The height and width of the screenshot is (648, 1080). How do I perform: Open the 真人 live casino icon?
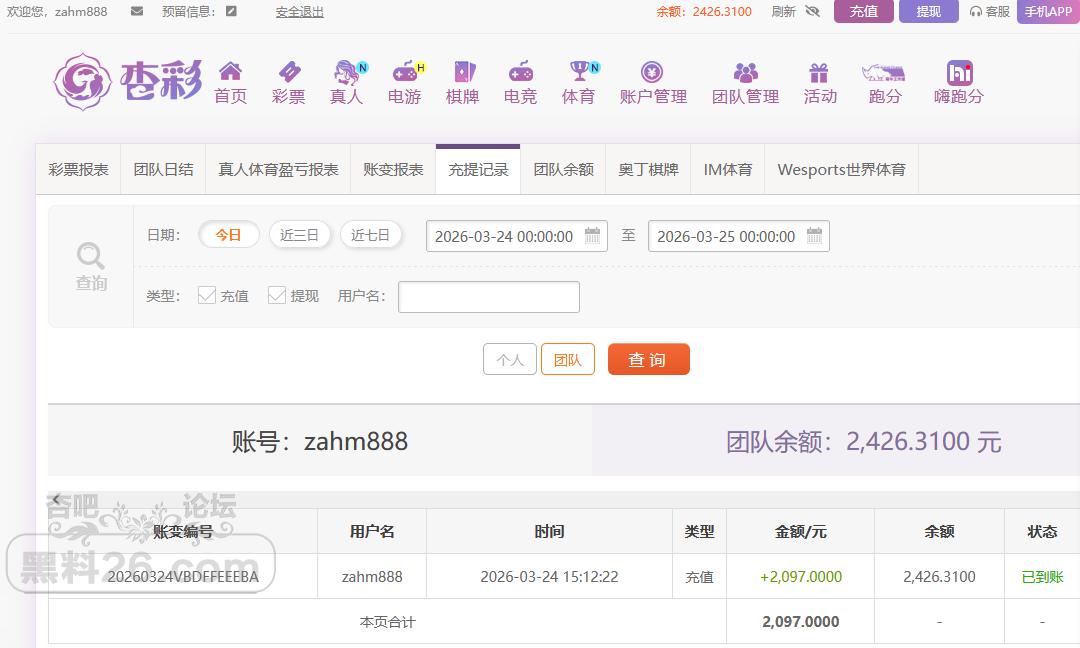click(346, 72)
